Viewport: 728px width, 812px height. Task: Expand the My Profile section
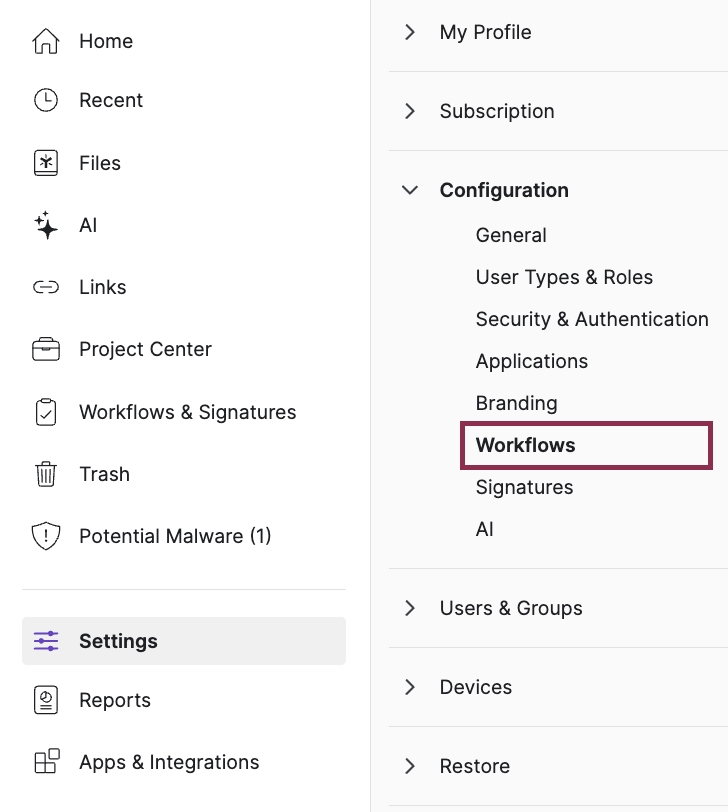point(410,32)
